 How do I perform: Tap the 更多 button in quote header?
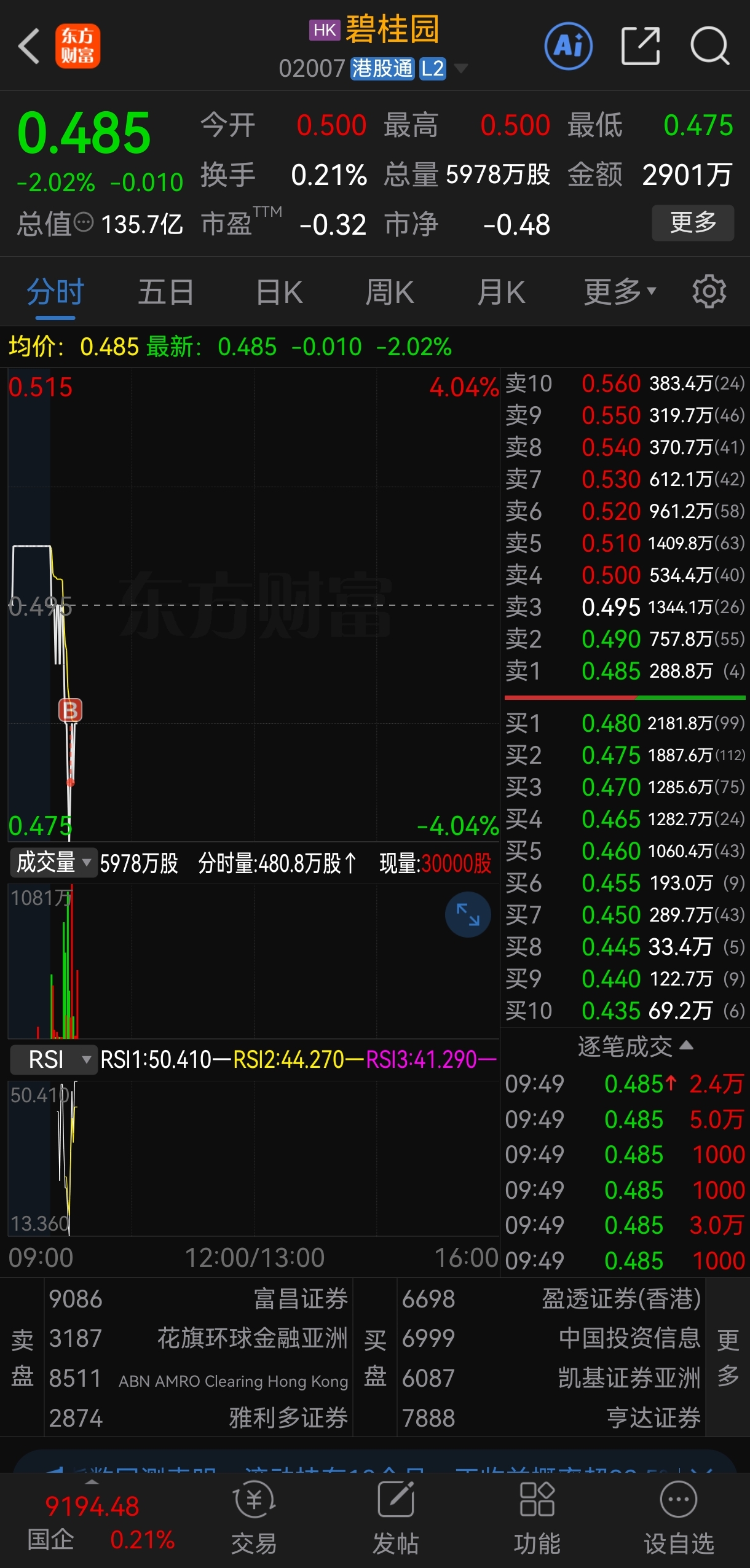coord(693,222)
